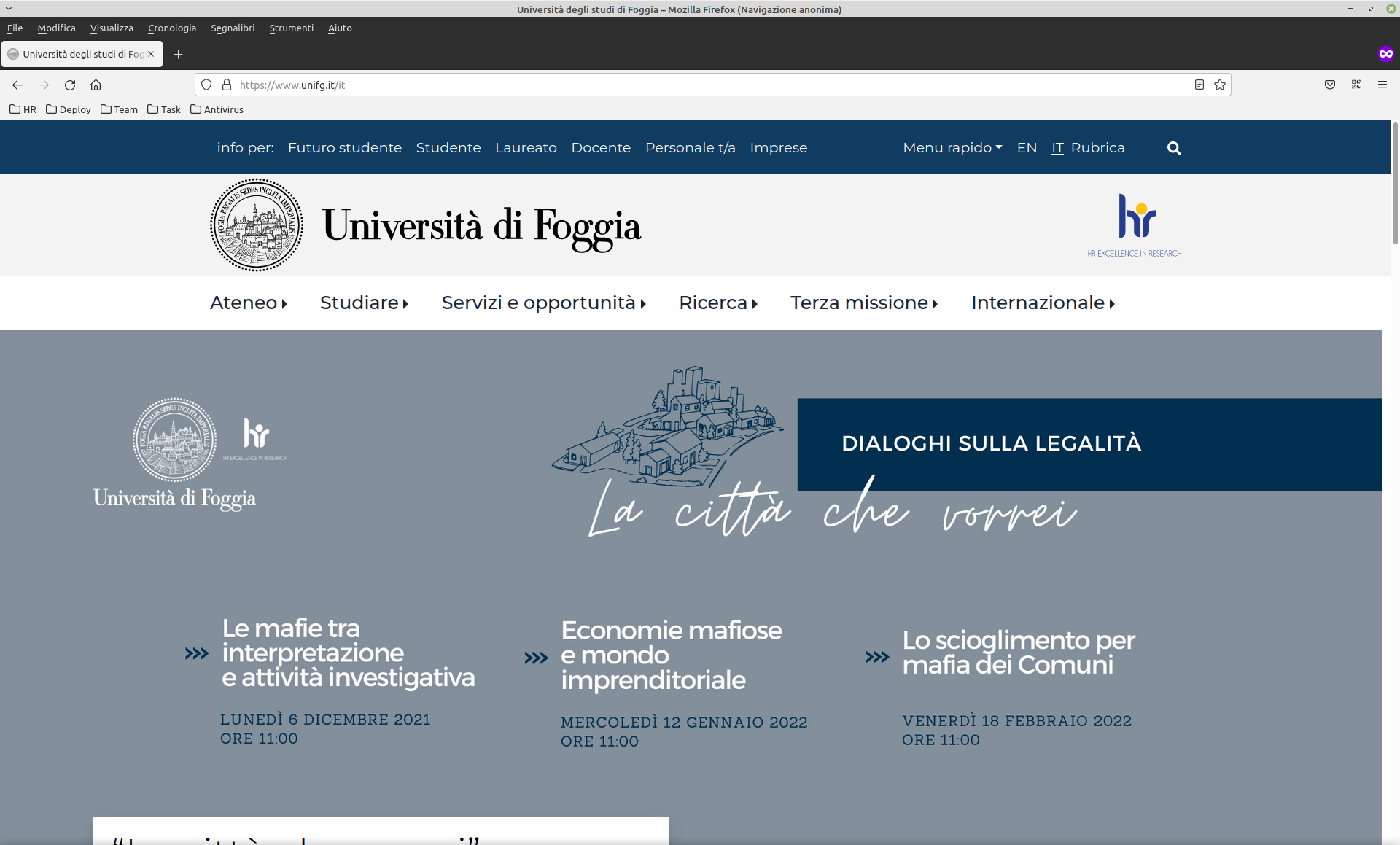The width and height of the screenshot is (1400, 845).
Task: Open the Personale t/a link
Action: coord(690,148)
